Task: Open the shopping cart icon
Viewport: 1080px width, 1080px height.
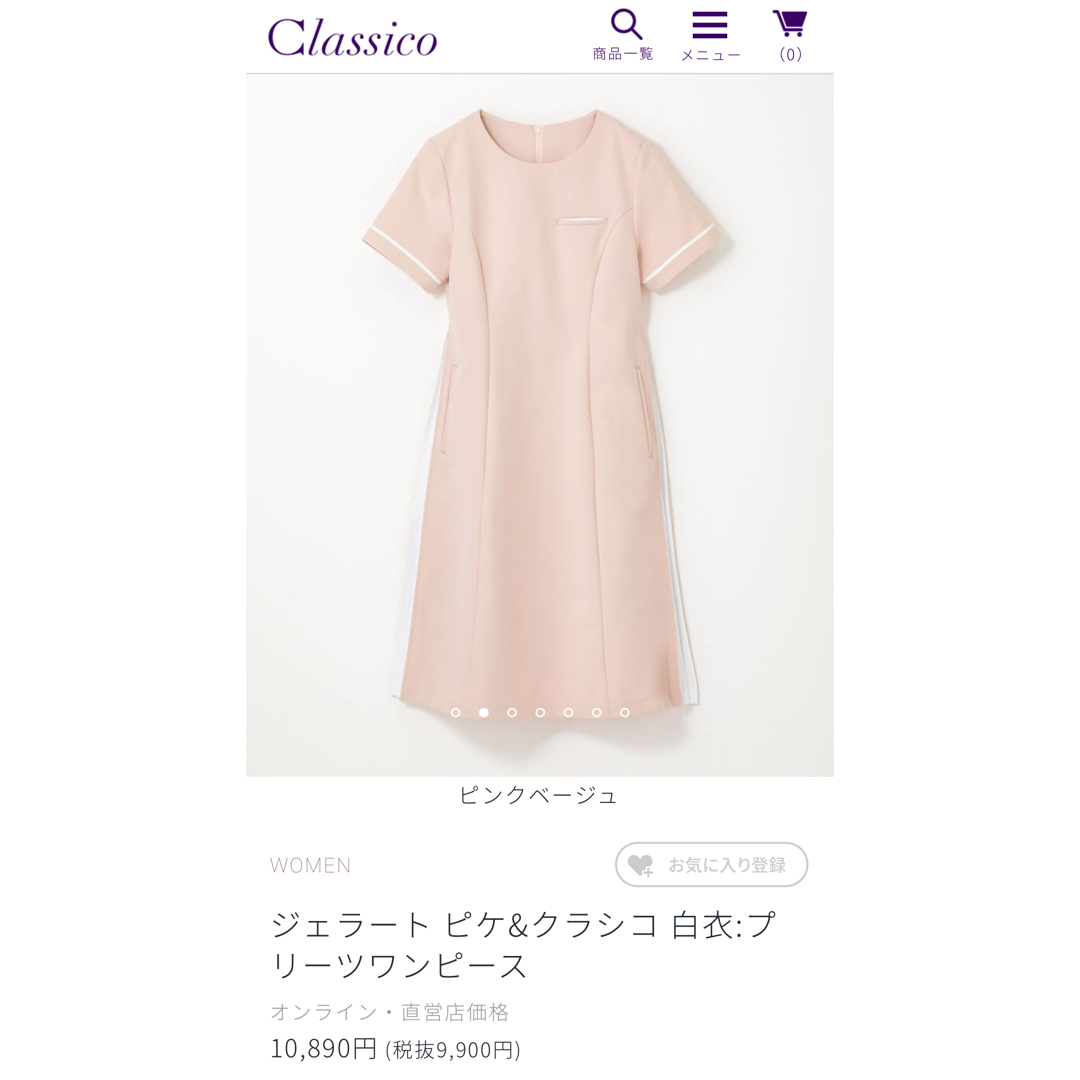Action: tap(789, 23)
